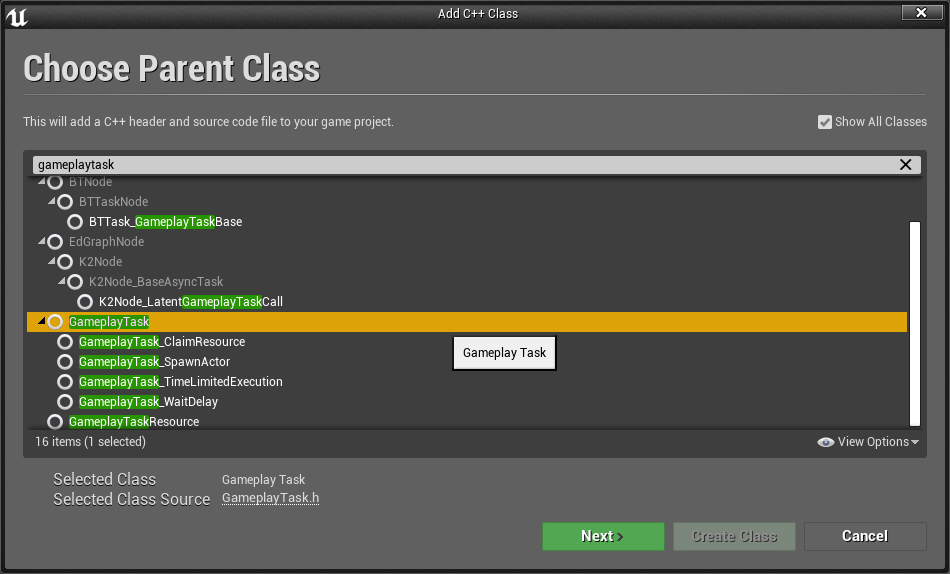Viewport: 950px width, 574px height.
Task: Click the GameplayTask_ClaimResource class name
Action: coord(162,342)
